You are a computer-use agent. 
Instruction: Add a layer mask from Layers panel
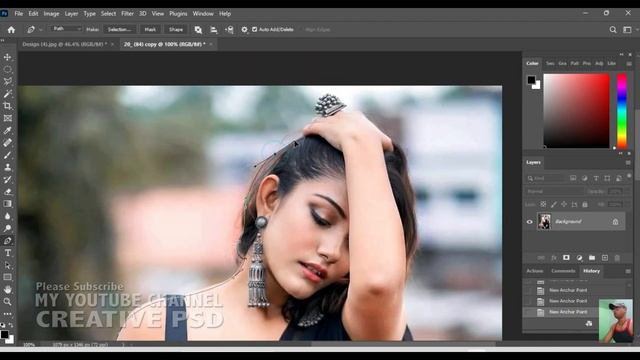(x=566, y=258)
